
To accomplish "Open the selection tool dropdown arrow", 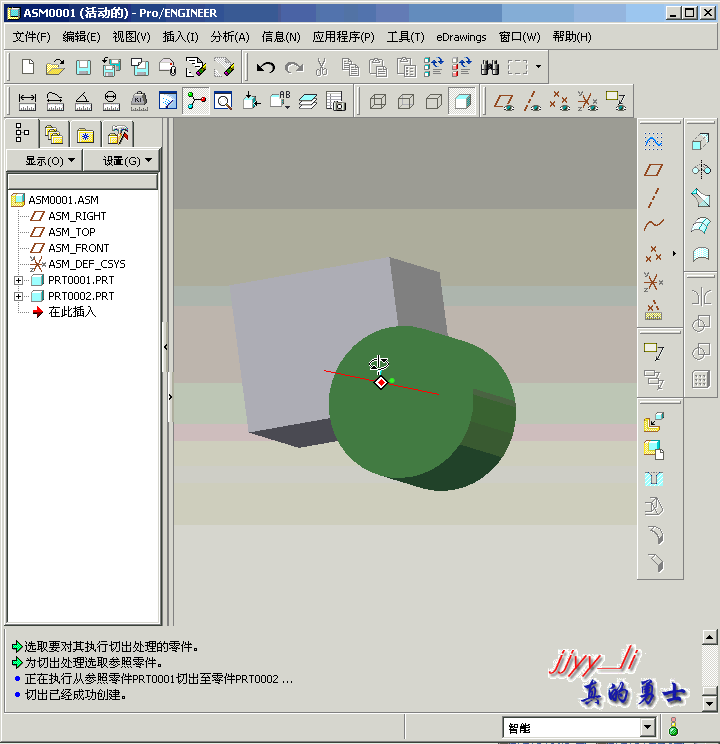I will tap(538, 67).
